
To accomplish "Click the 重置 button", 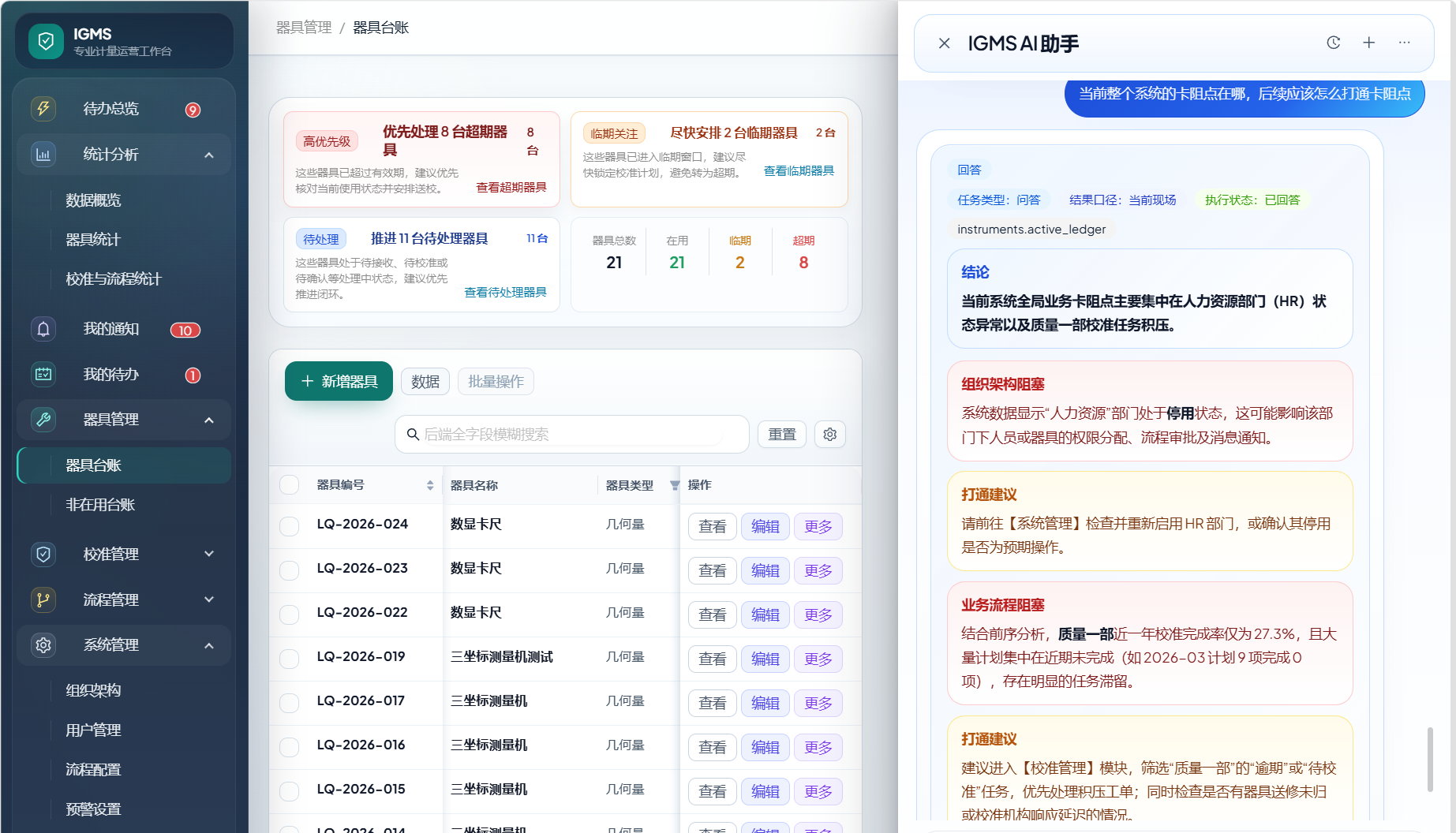I will coord(782,435).
